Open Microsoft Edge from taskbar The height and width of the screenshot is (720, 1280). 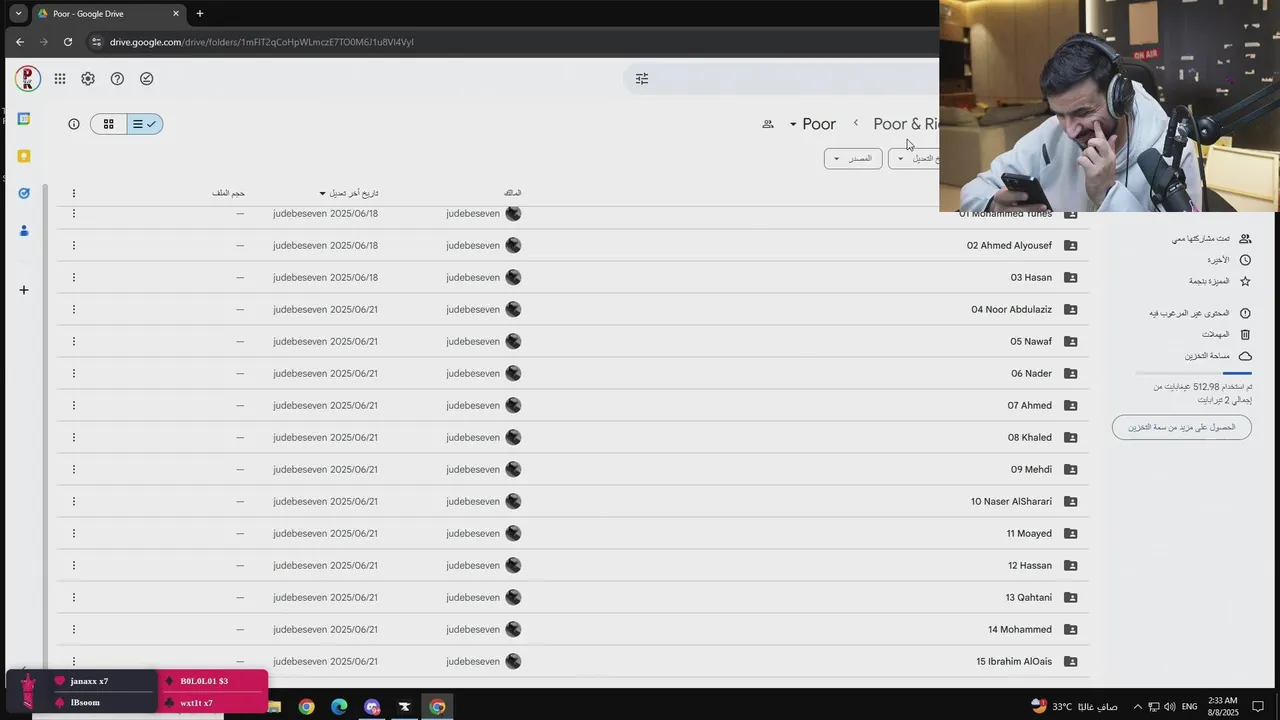pos(339,707)
